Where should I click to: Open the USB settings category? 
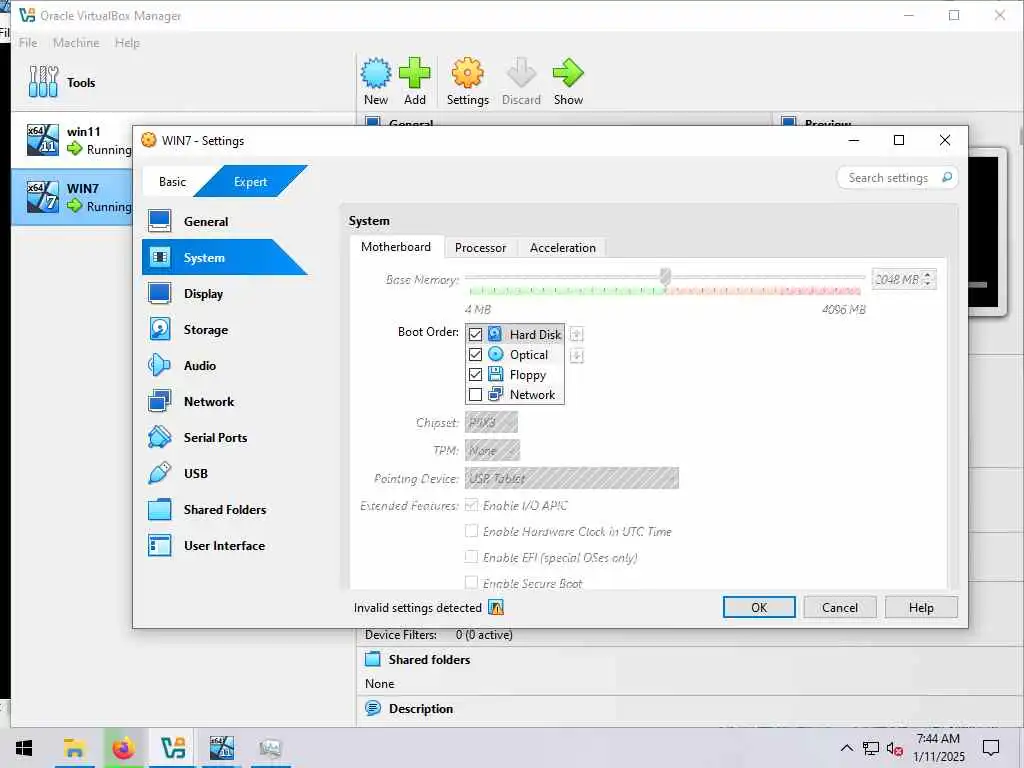[224, 473]
